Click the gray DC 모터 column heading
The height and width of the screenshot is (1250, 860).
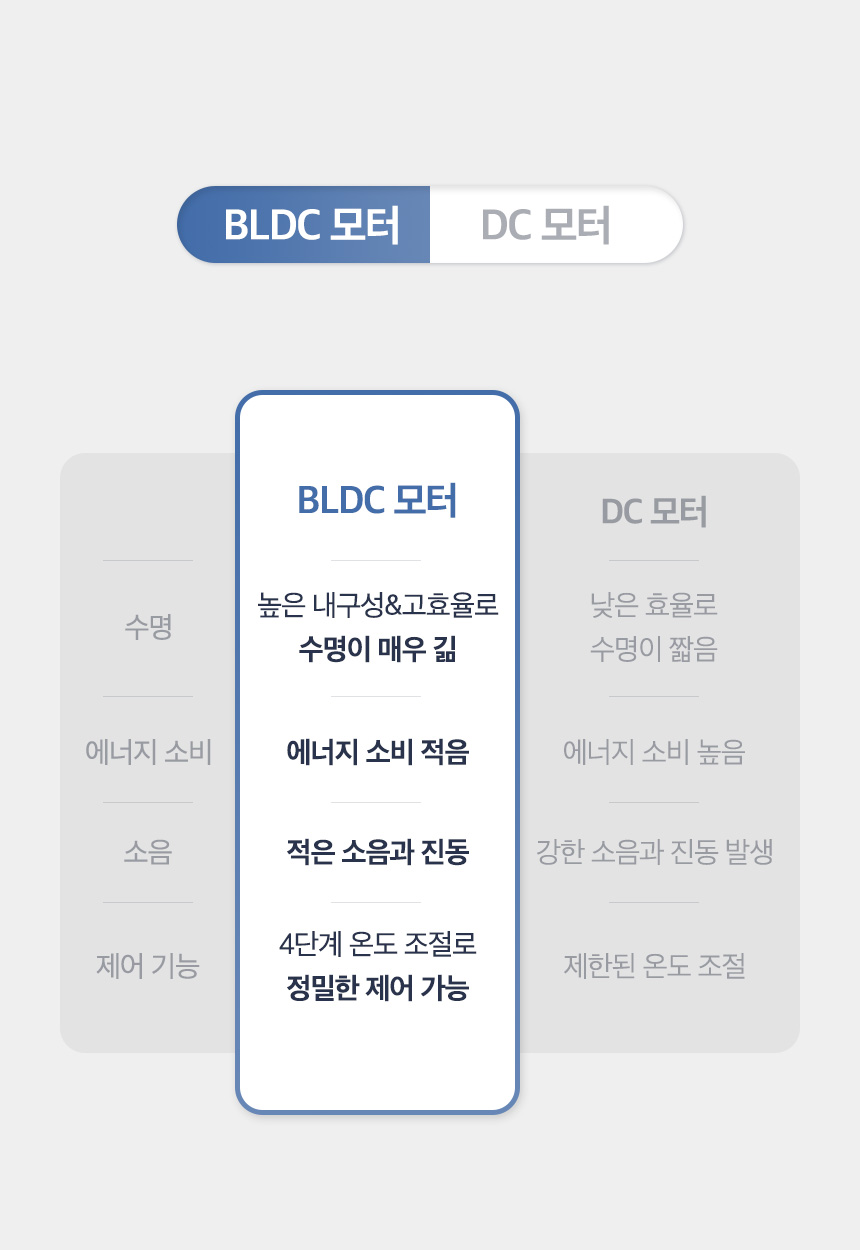coord(654,512)
